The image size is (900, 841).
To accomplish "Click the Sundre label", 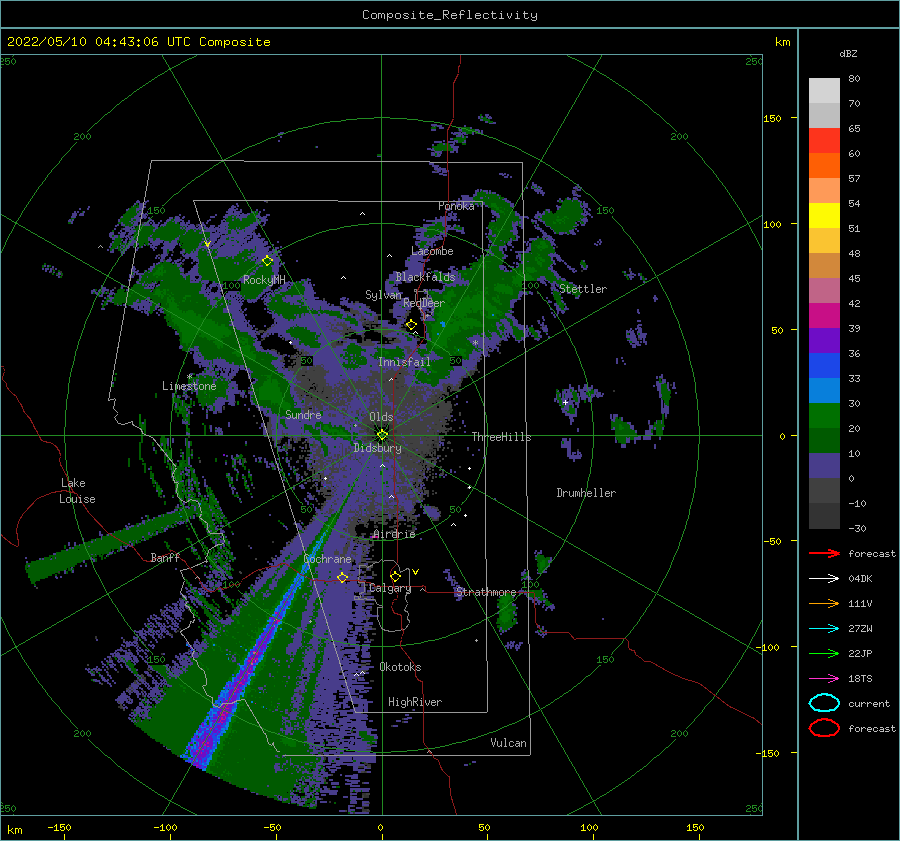I will (x=303, y=414).
